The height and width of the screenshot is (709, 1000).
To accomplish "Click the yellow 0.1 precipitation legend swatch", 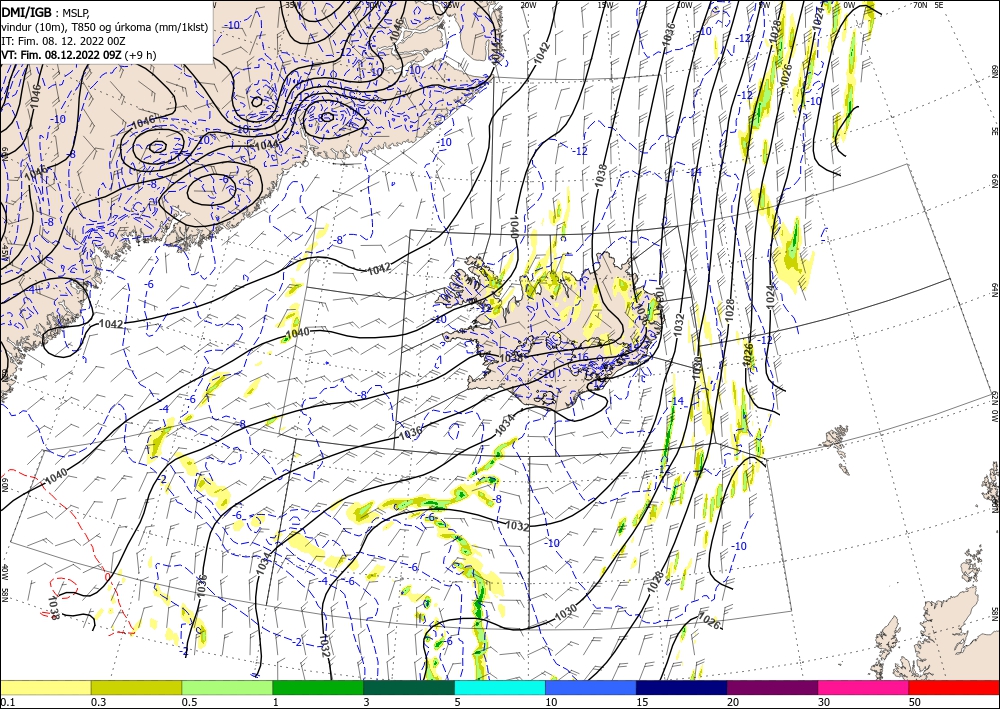I will 45,687.
